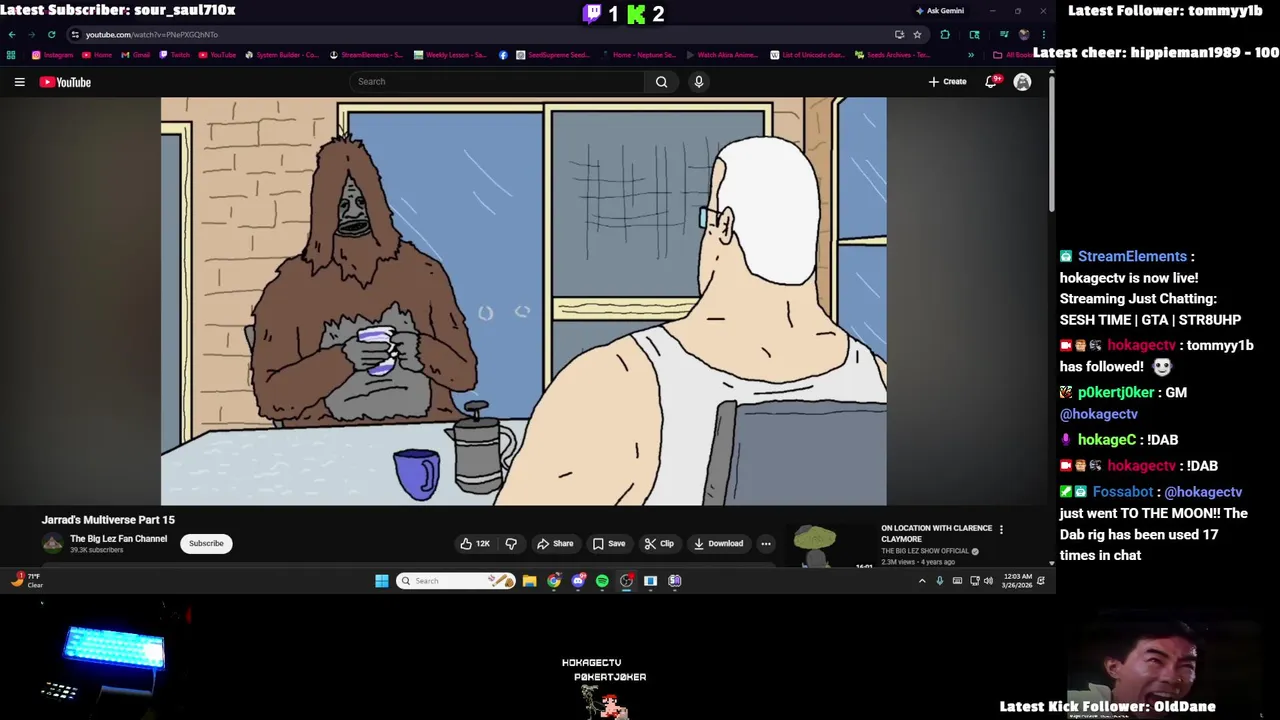
Task: Open Chrome from the taskbar
Action: click(x=554, y=581)
